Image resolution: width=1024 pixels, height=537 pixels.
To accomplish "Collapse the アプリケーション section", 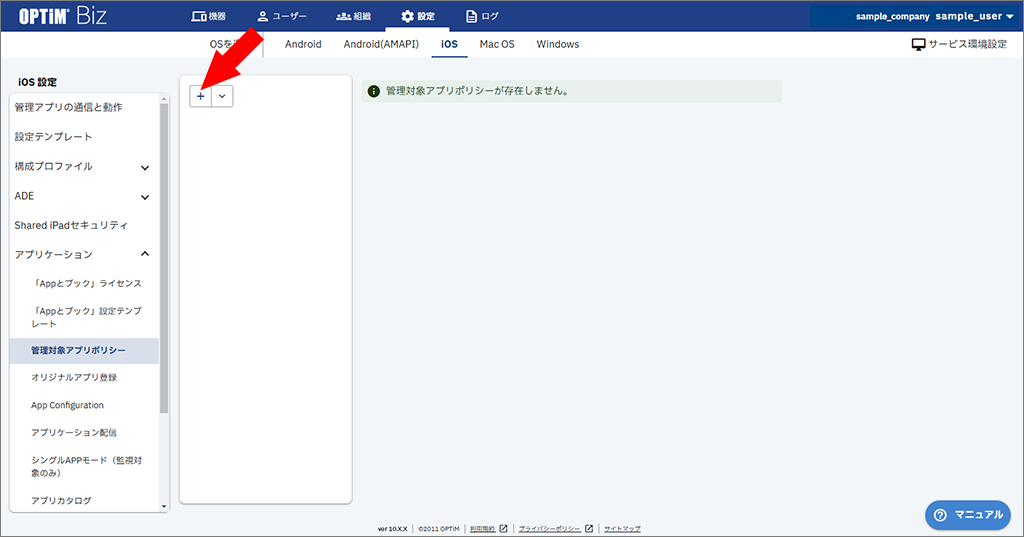I will click(84, 254).
